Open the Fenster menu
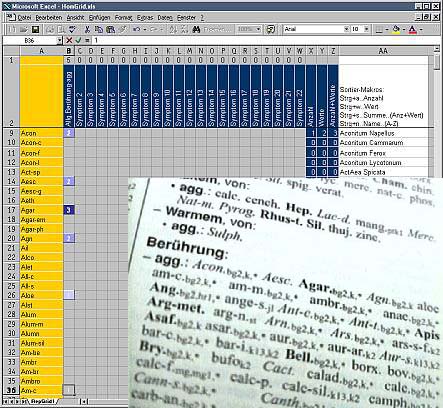The width and height of the screenshot is (443, 408). [186, 17]
